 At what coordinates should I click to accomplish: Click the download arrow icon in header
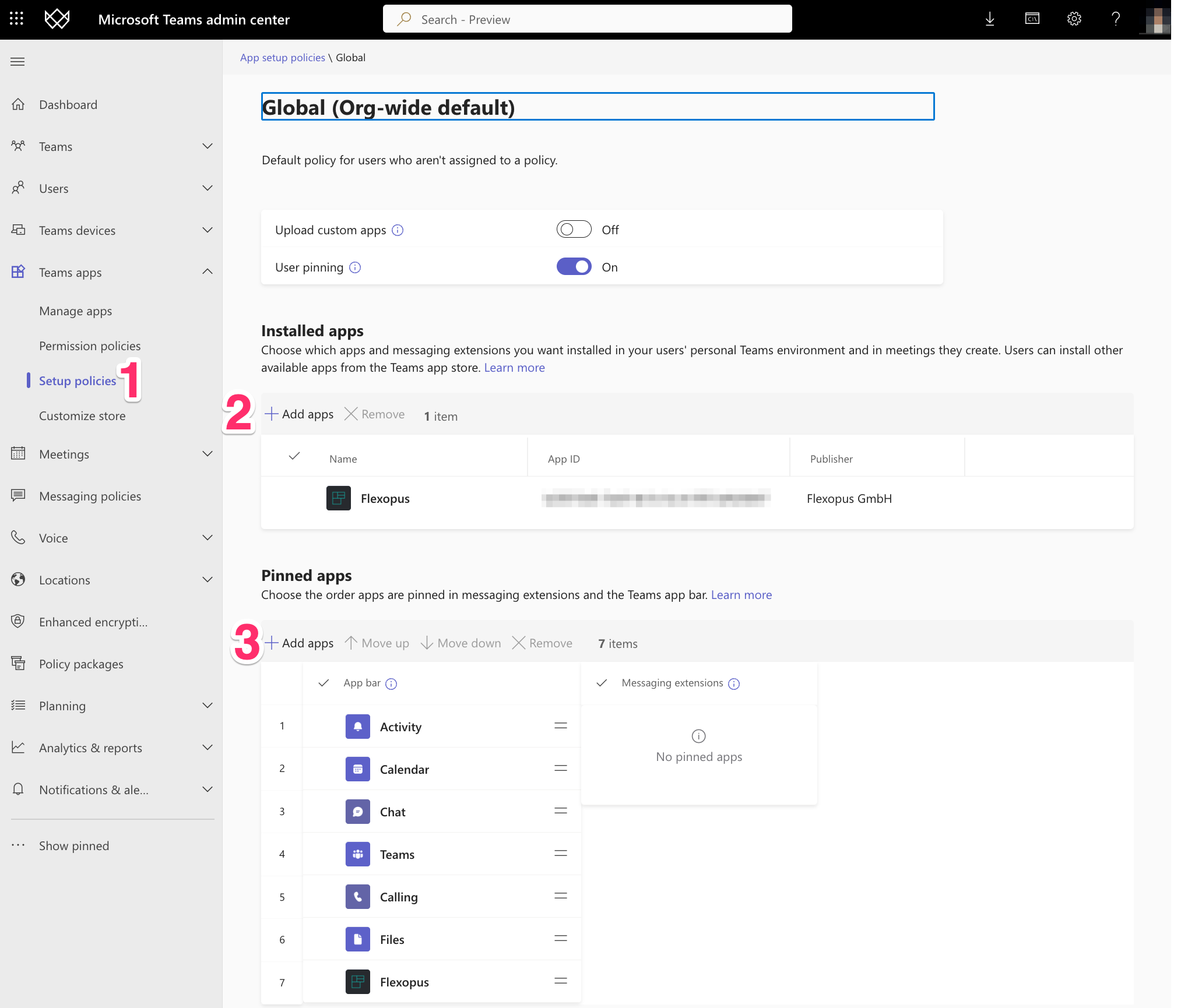(x=990, y=19)
